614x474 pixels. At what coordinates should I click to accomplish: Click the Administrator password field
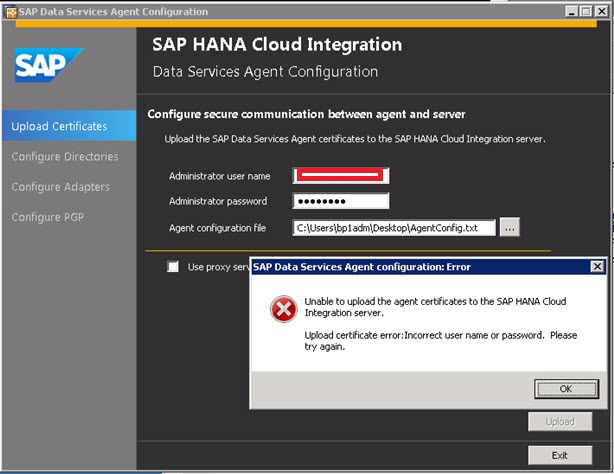point(341,201)
